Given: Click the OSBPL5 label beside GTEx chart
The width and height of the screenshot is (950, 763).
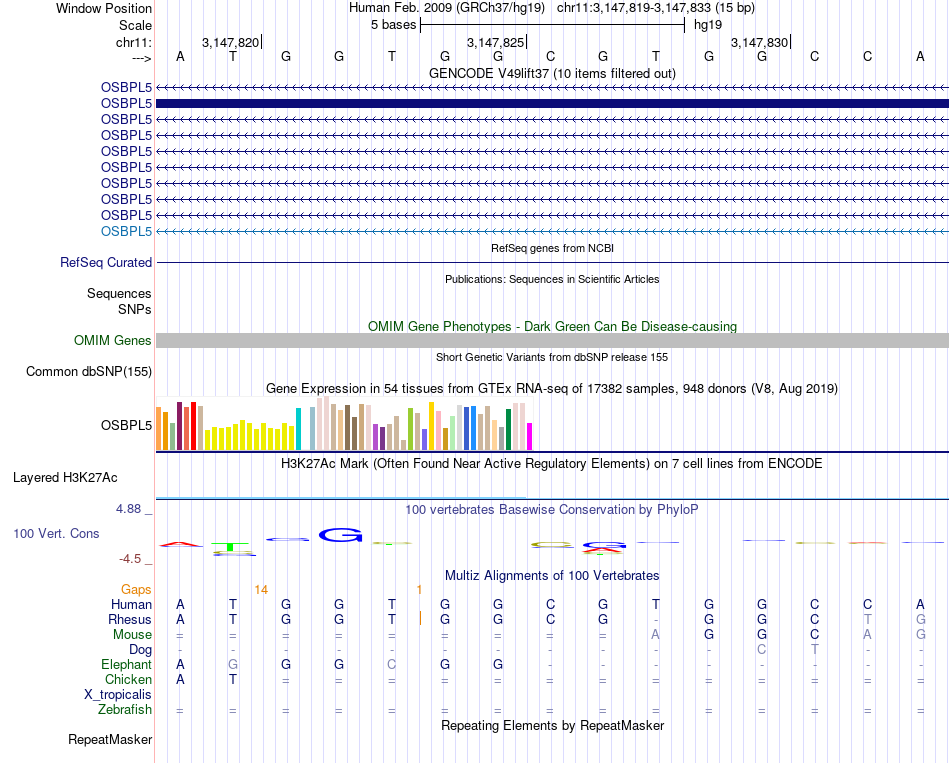Looking at the screenshot, I should (x=126, y=425).
